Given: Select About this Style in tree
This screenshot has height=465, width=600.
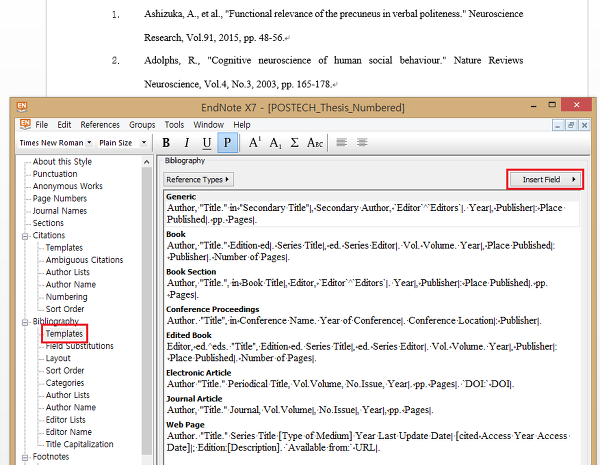Looking at the screenshot, I should coord(62,162).
